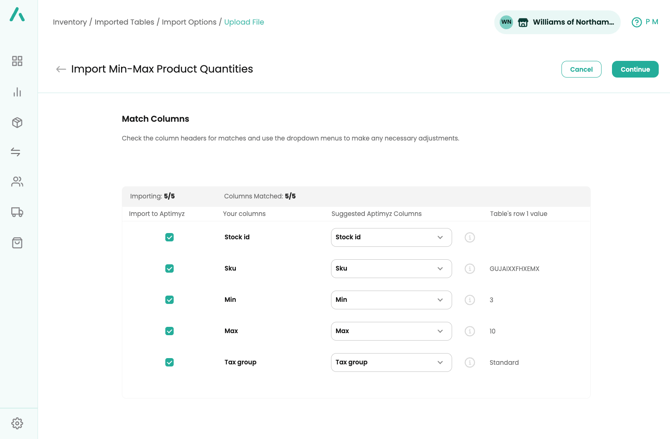Open the transfers arrows icon in sidebar
The height and width of the screenshot is (439, 670).
[x=17, y=152]
